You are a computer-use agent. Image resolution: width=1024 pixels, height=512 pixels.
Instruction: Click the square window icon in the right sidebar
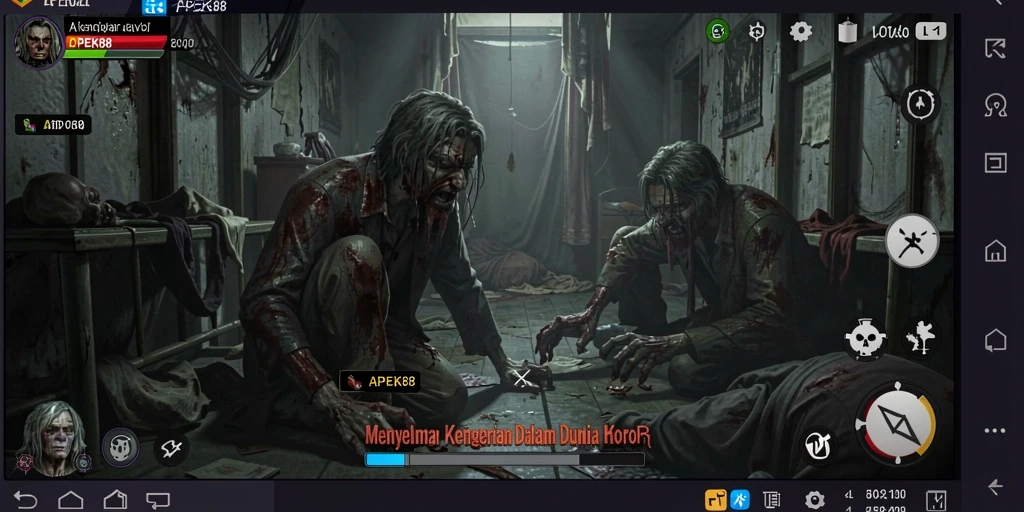coord(995,163)
